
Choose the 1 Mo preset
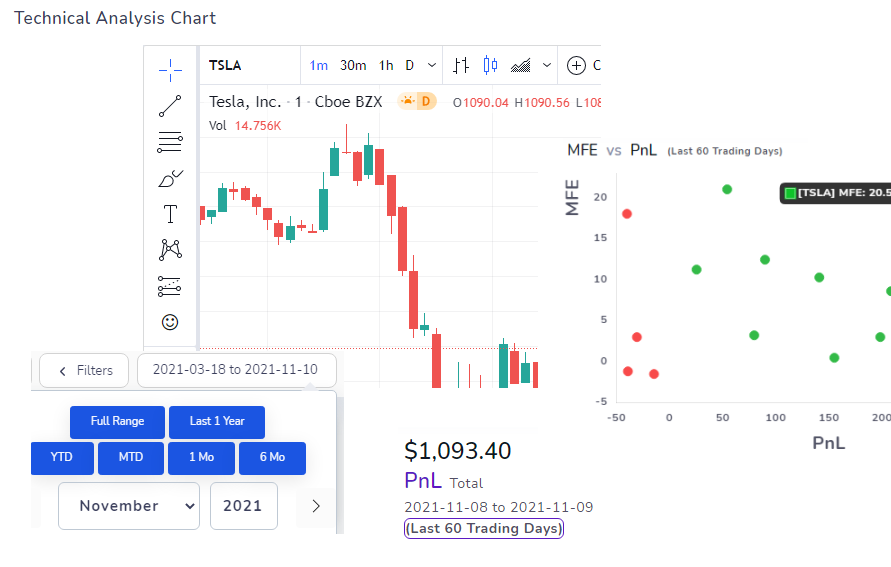(201, 458)
